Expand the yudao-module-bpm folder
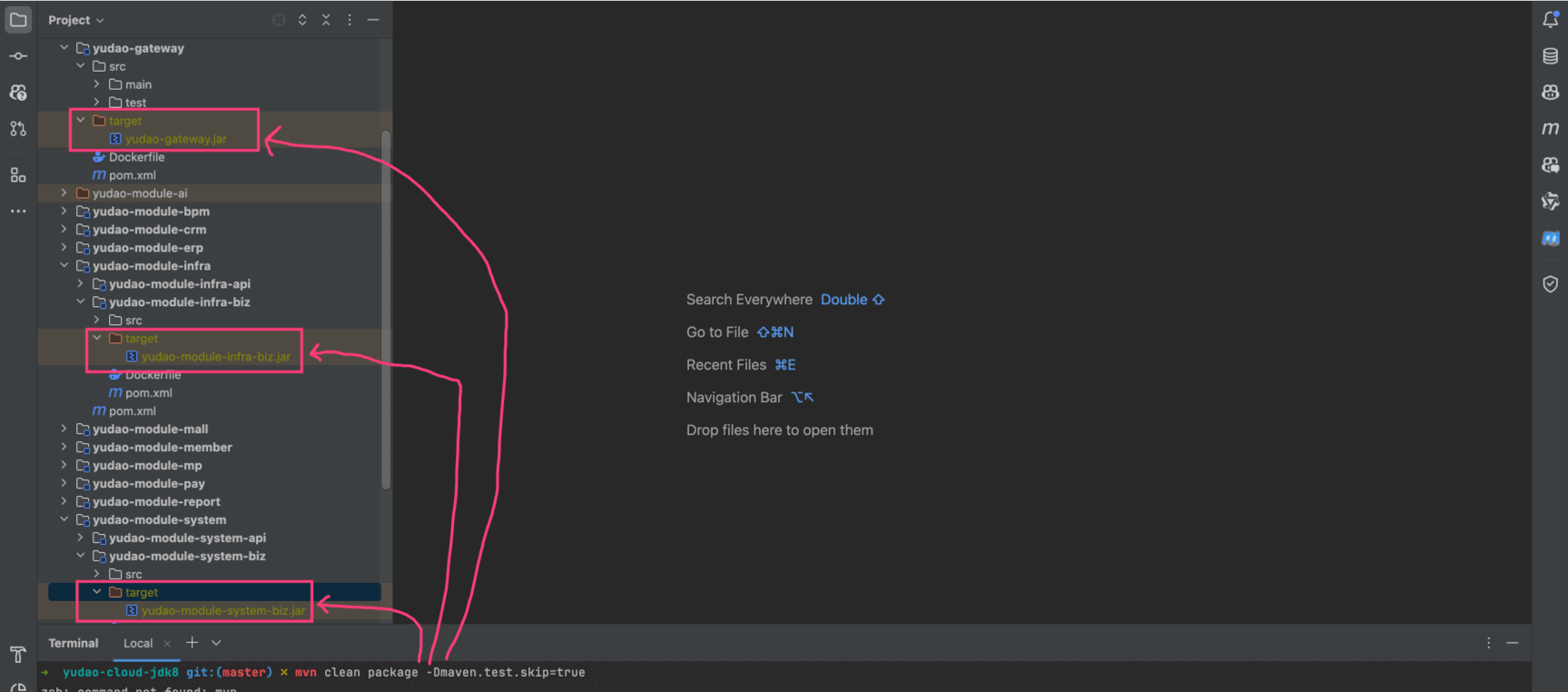Viewport: 1568px width, 692px height. click(x=64, y=212)
